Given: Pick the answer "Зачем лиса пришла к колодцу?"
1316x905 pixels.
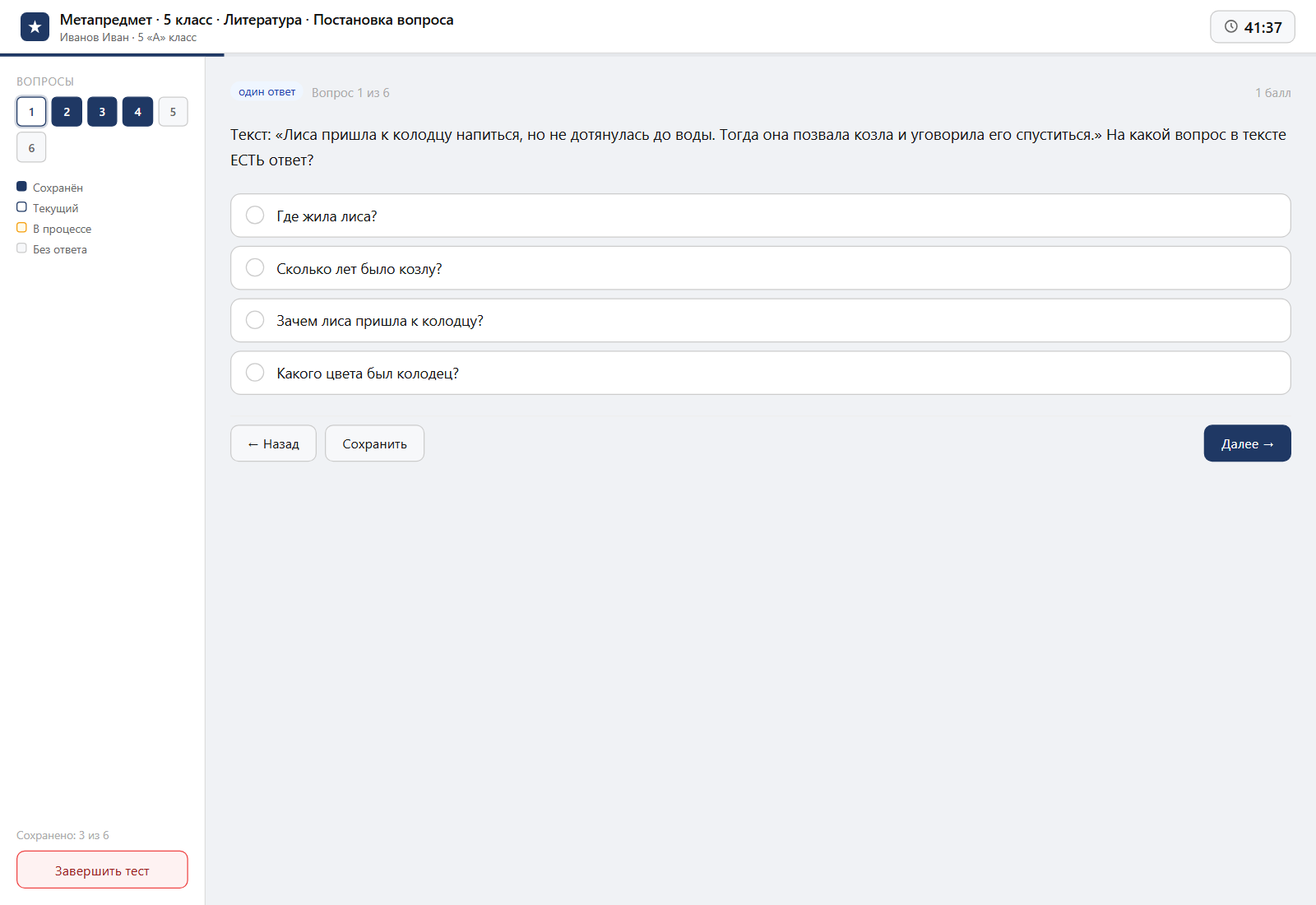Looking at the screenshot, I should click(x=761, y=321).
